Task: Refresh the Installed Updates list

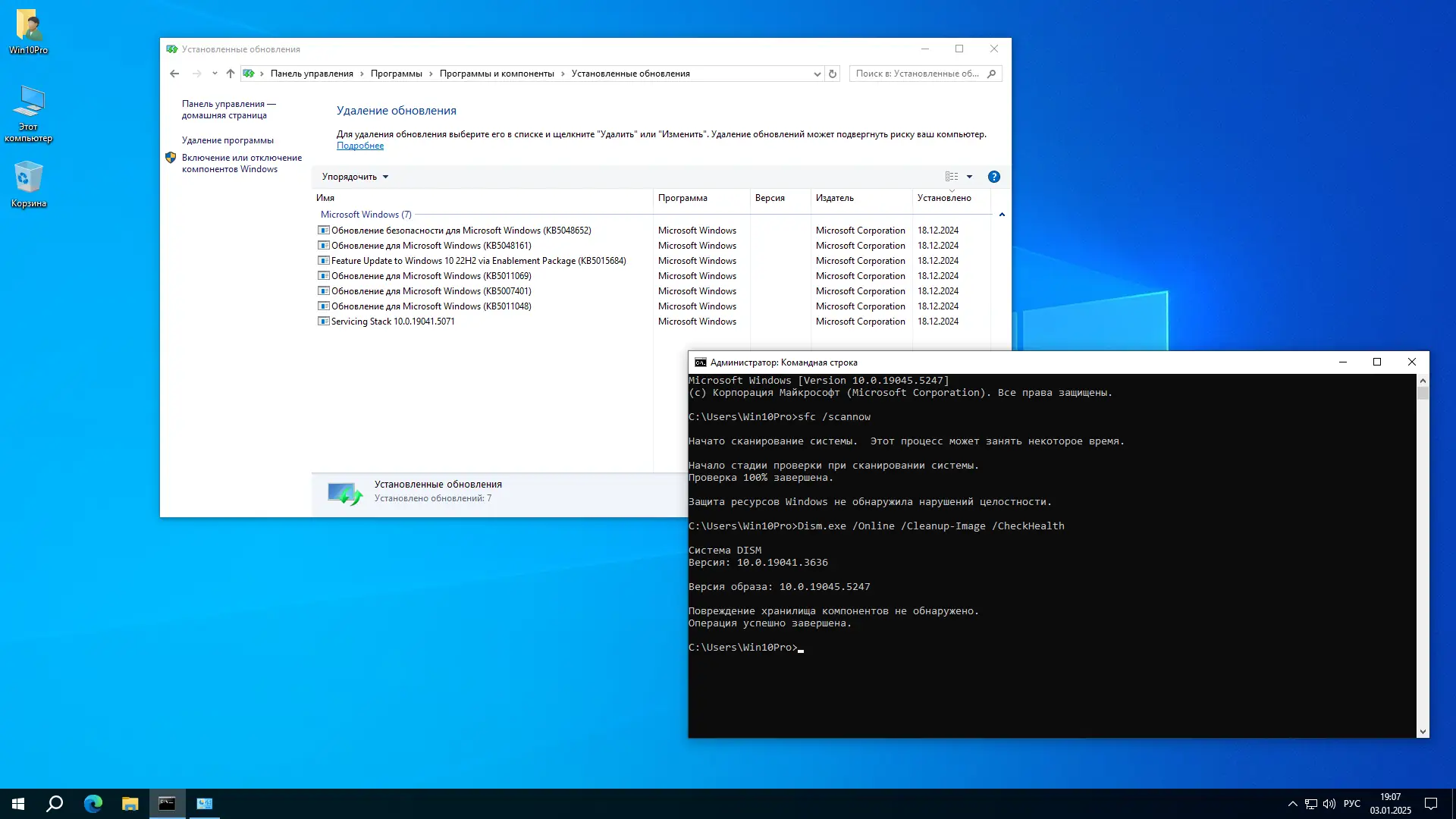Action: (833, 74)
